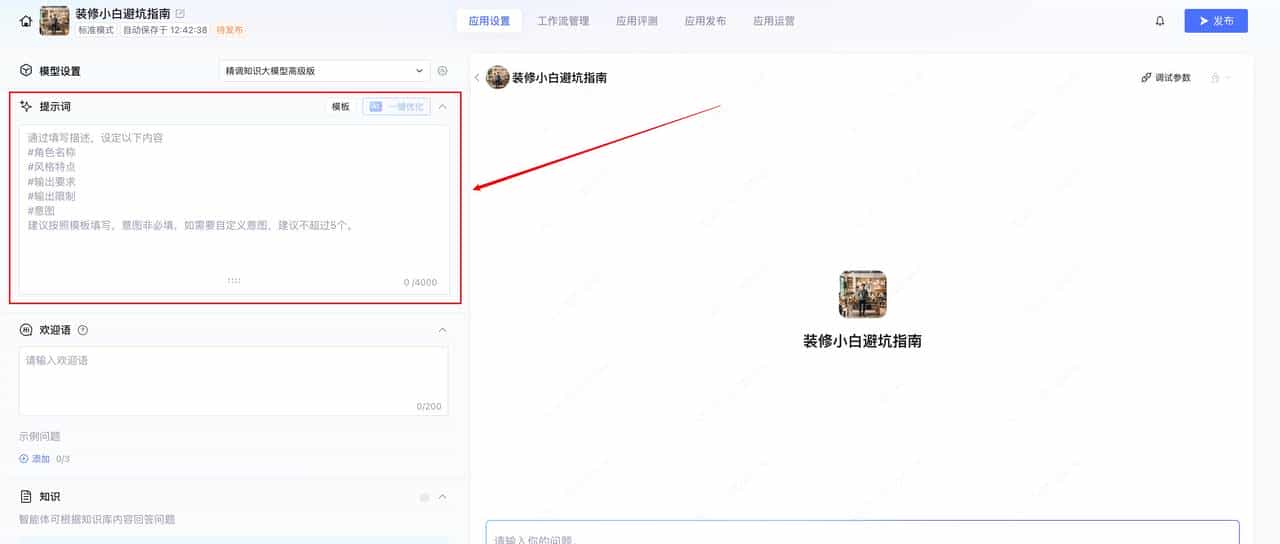The width and height of the screenshot is (1280, 544).
Task: Focus the chat question input box
Action: pyautogui.click(x=862, y=532)
